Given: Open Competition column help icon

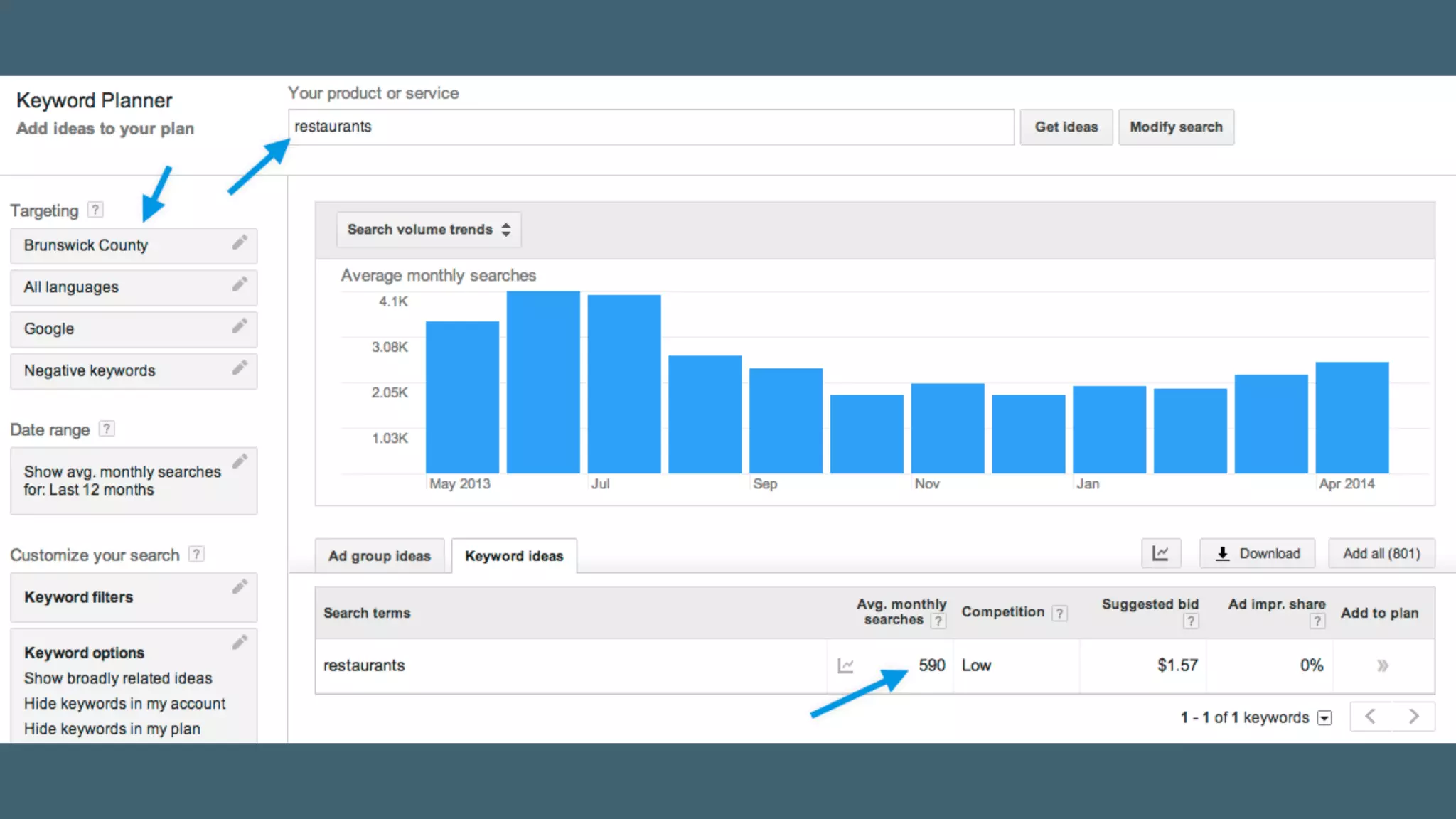Looking at the screenshot, I should [1059, 613].
